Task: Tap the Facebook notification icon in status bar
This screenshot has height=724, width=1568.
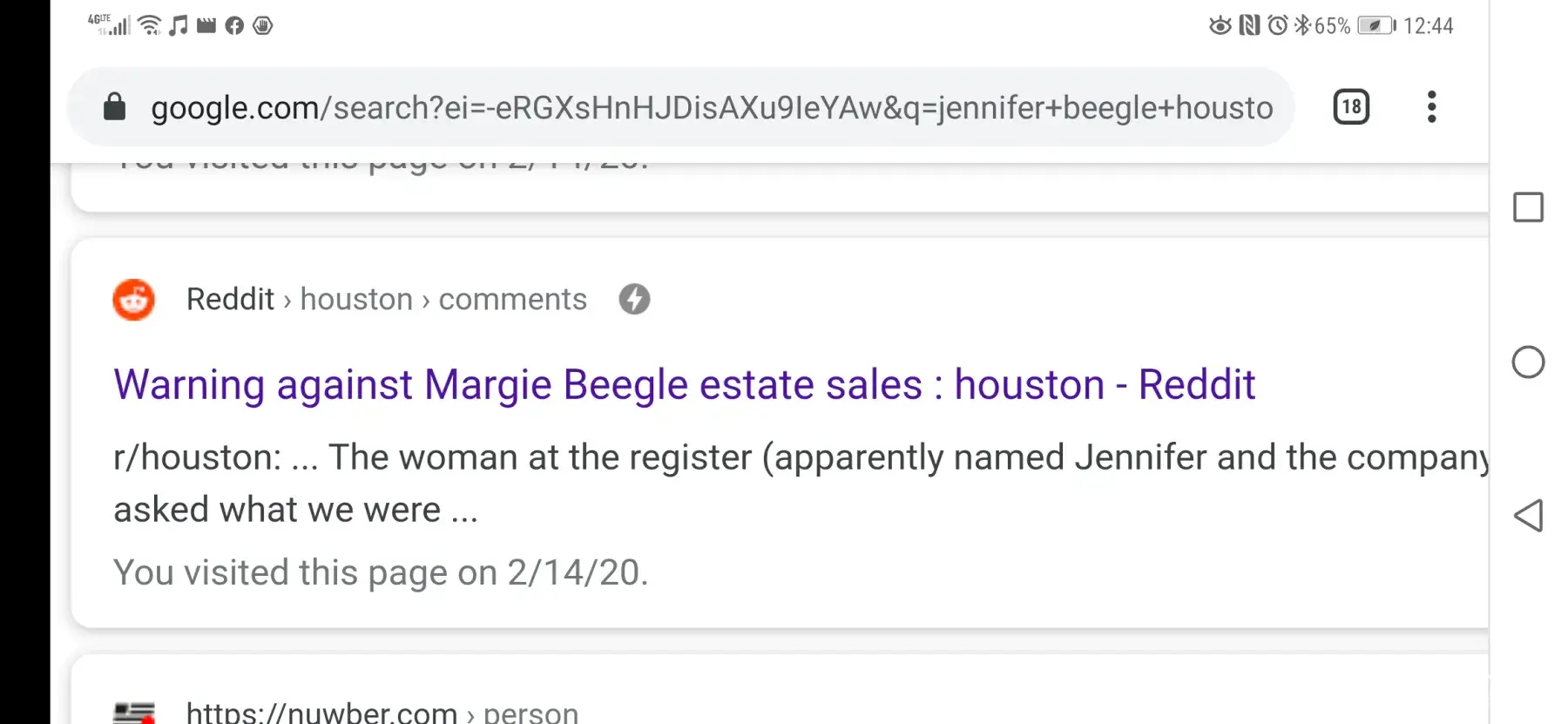Action: pyautogui.click(x=234, y=26)
